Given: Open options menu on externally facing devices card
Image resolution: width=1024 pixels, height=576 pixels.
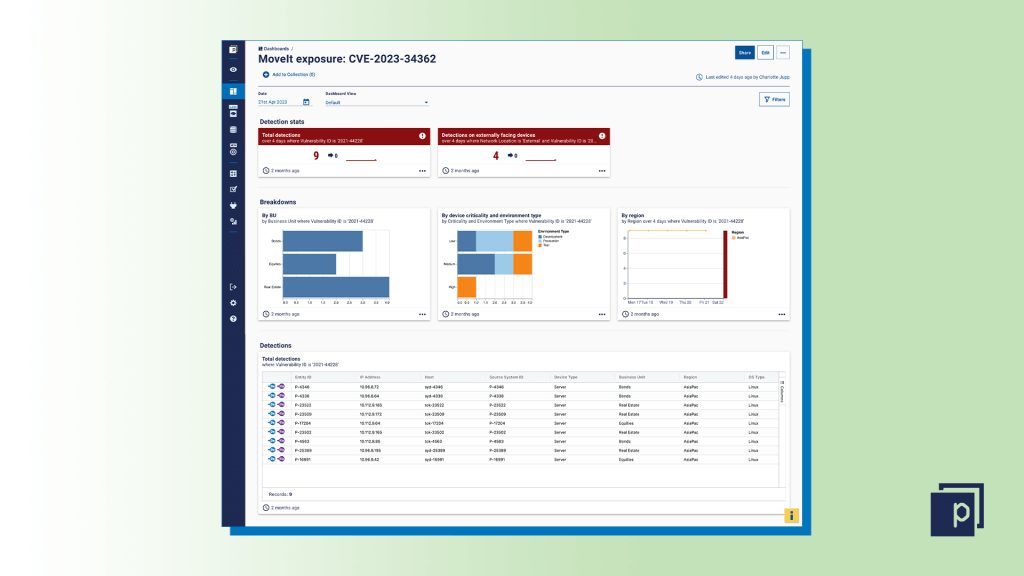Looking at the screenshot, I should [x=601, y=171].
